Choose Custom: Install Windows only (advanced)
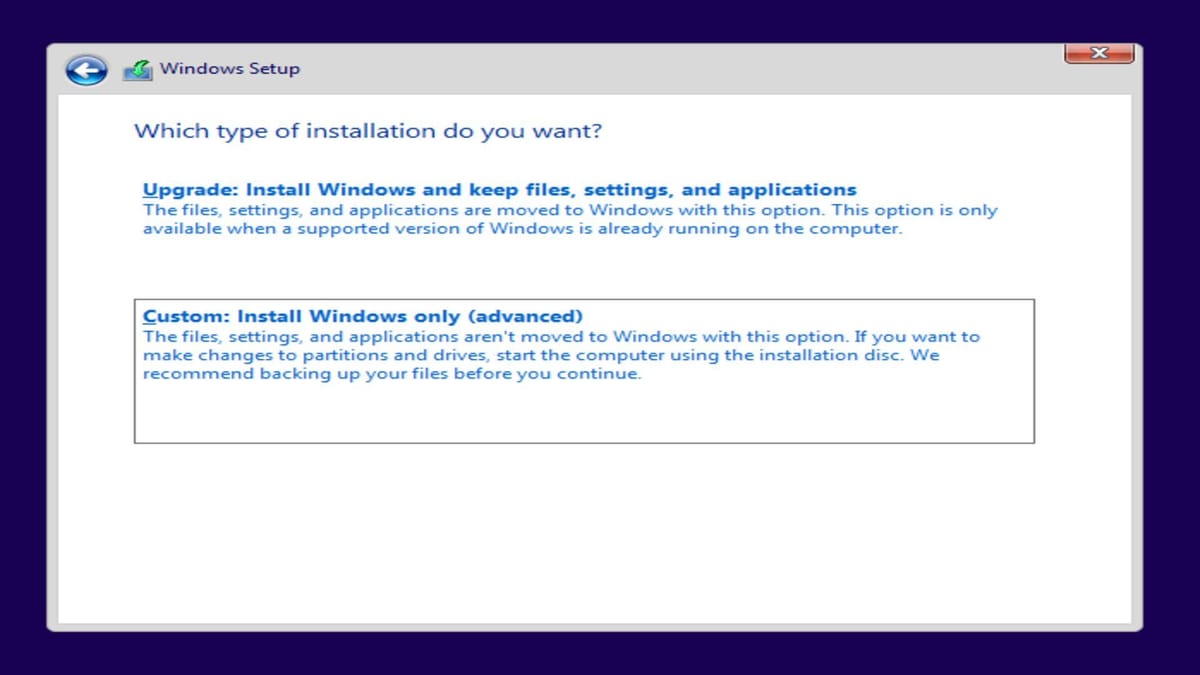Image resolution: width=1200 pixels, height=675 pixels. coord(364,315)
